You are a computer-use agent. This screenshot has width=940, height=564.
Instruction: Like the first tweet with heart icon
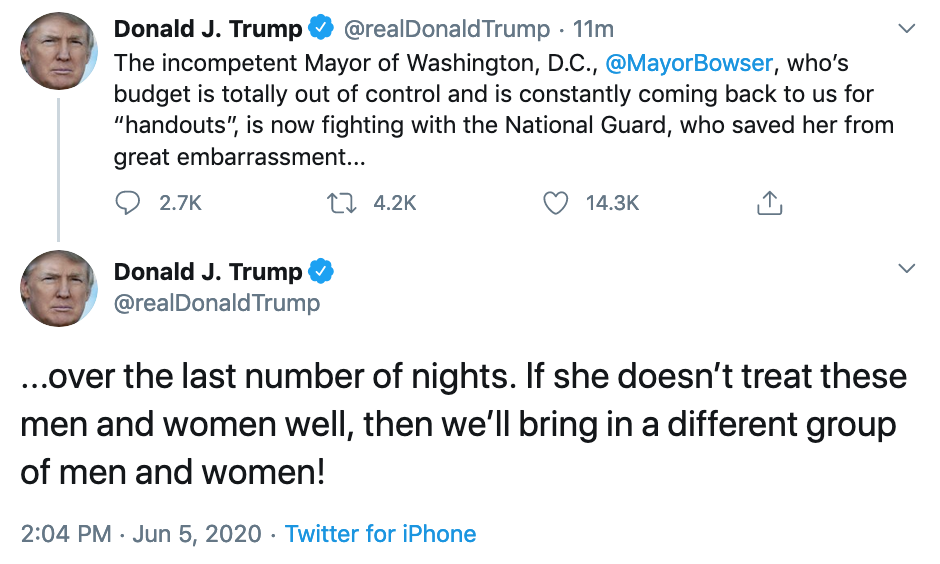click(x=555, y=203)
